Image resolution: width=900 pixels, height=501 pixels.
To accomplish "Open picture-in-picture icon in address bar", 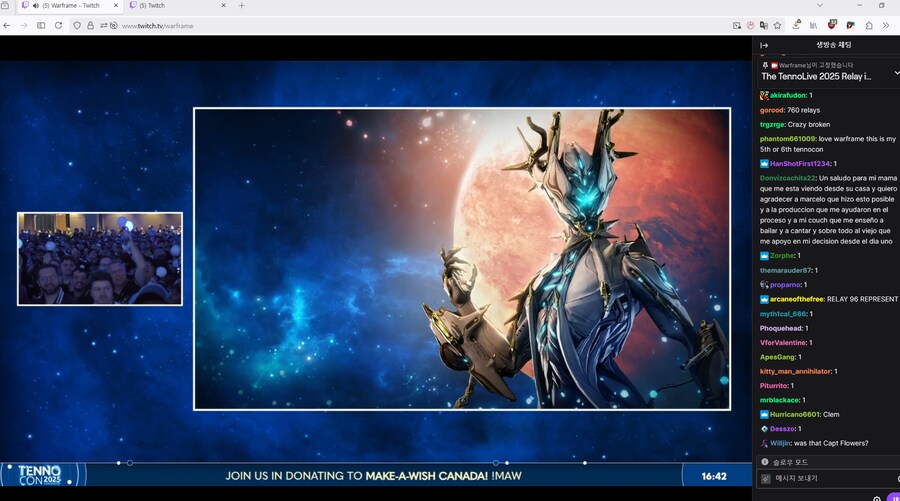I will (x=737, y=25).
